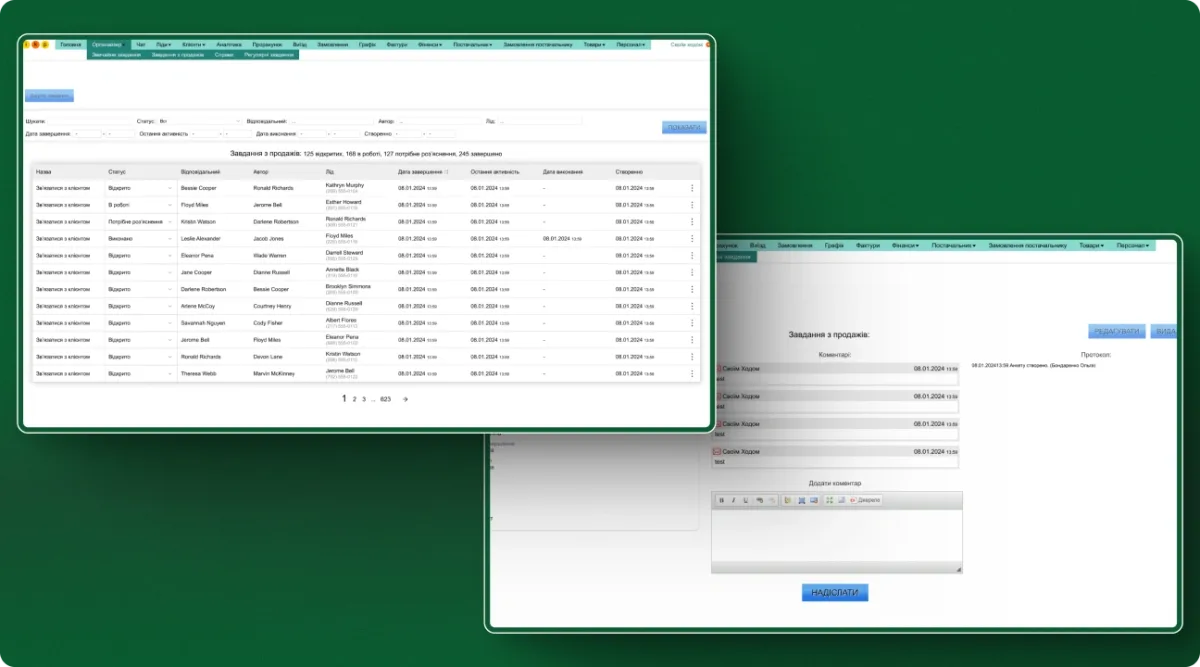Click the Шукати search field

(x=89, y=121)
